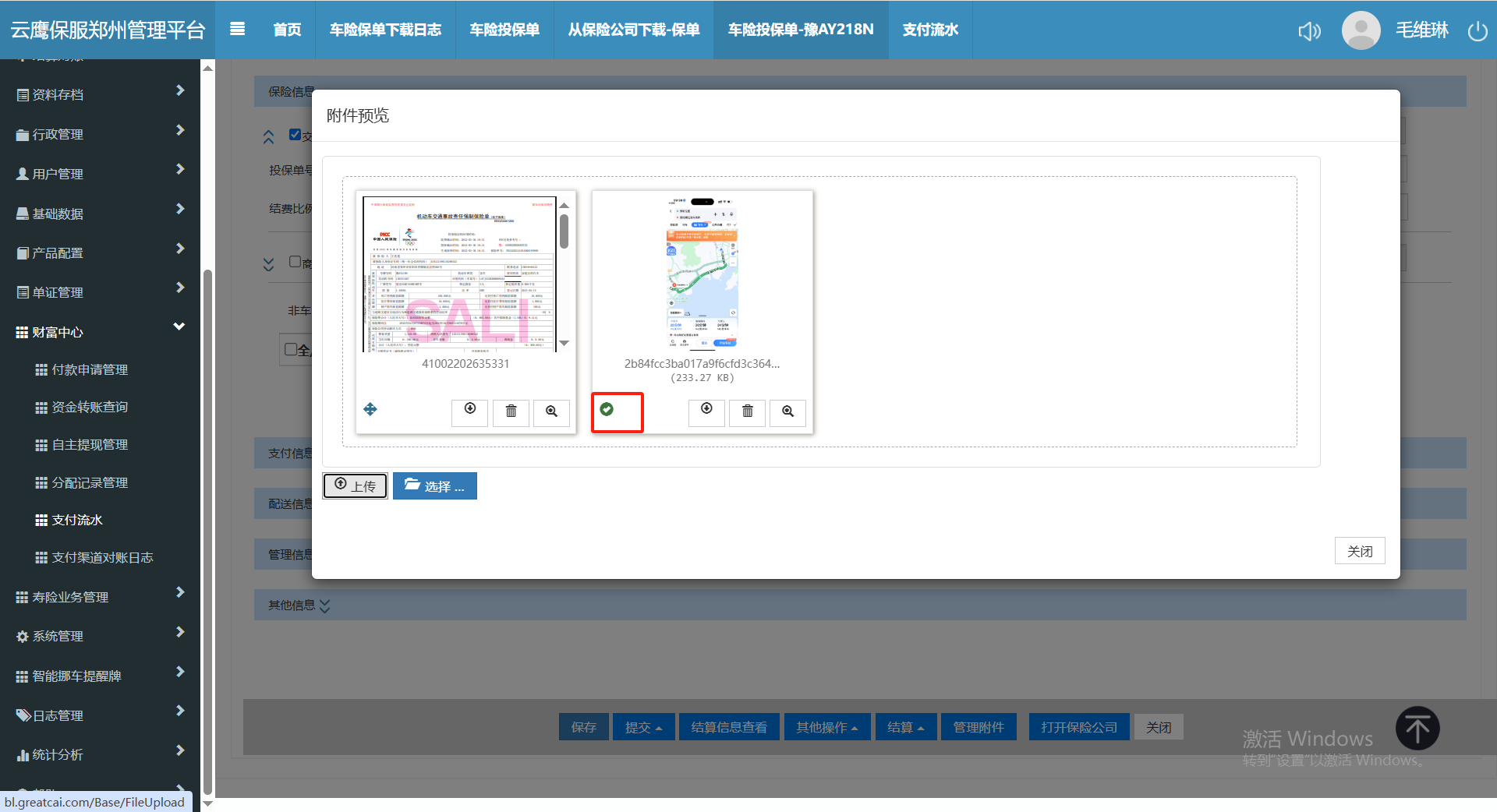
Task: Click move handle icon on file 41002202635331
Action: 370,409
